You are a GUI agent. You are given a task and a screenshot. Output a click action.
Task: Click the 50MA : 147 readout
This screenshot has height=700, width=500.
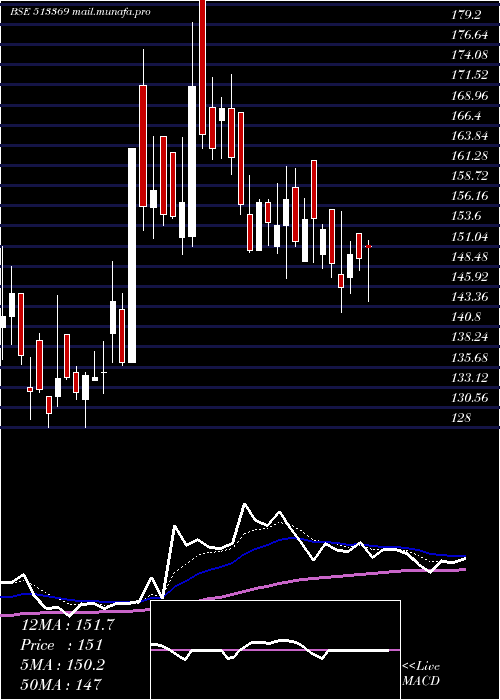(61, 684)
